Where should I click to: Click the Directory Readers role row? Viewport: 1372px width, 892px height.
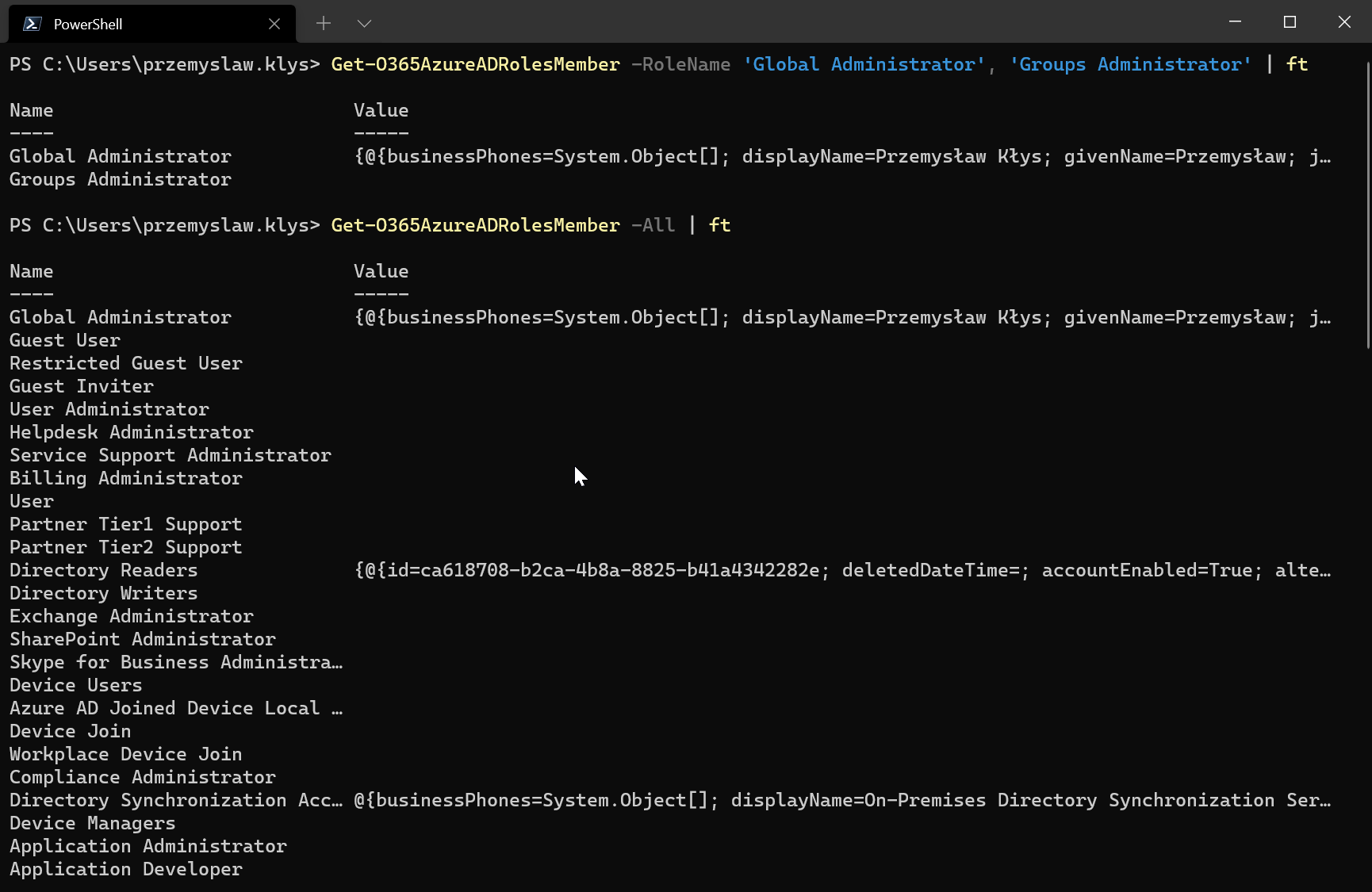(103, 570)
